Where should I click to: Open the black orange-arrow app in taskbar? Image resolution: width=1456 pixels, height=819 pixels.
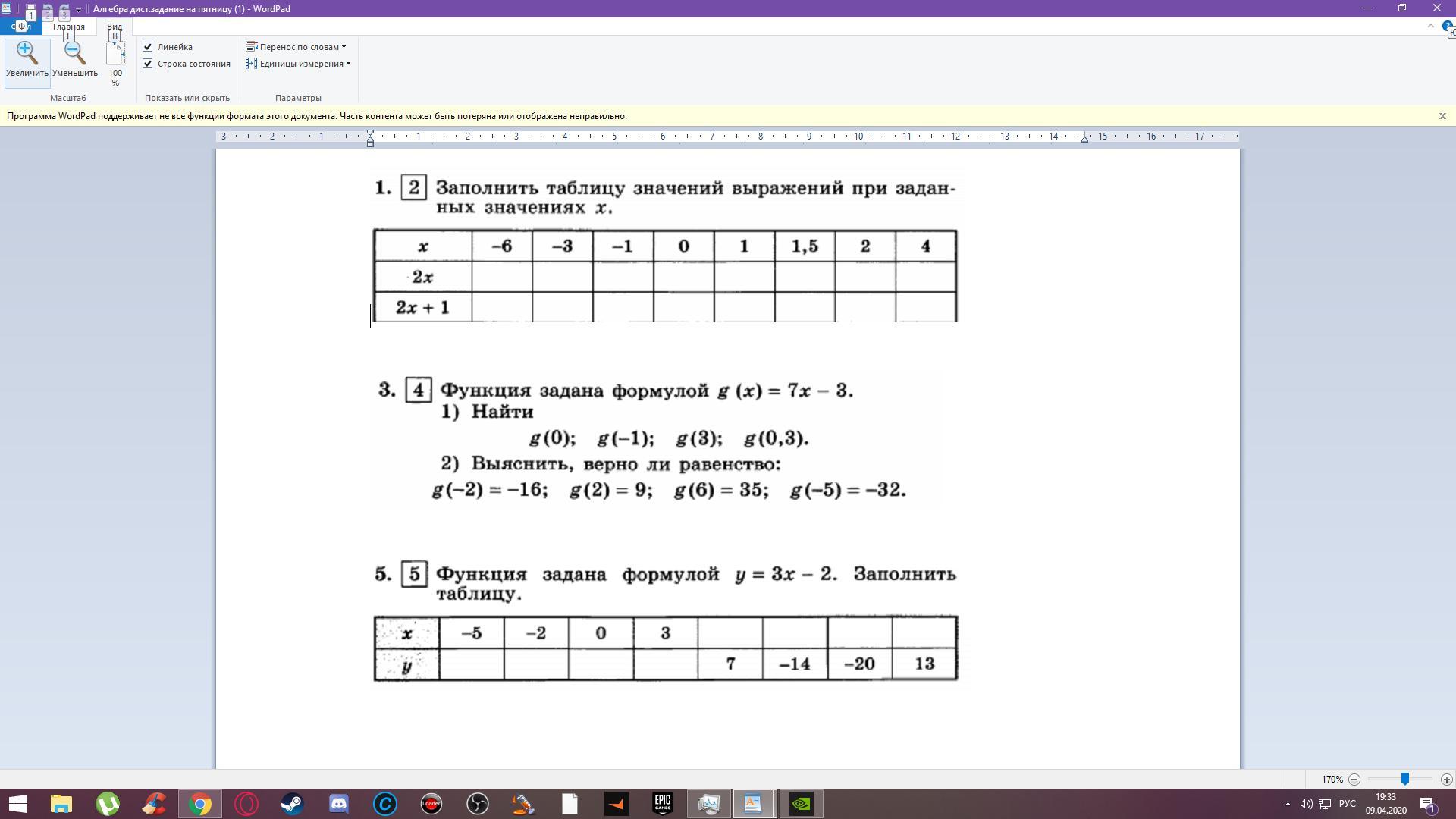617,804
